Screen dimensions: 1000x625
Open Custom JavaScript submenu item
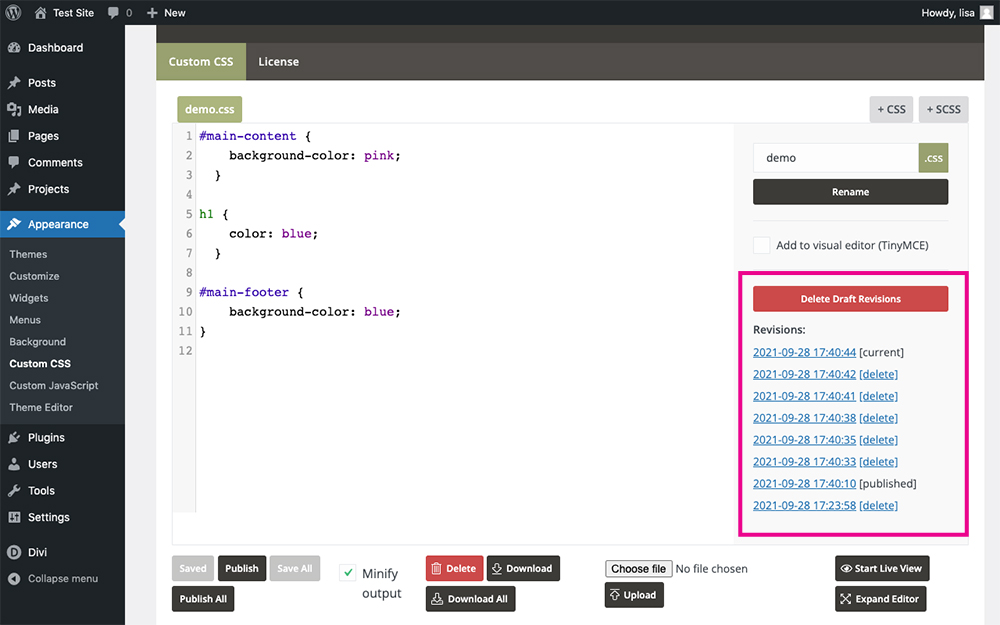(x=54, y=385)
